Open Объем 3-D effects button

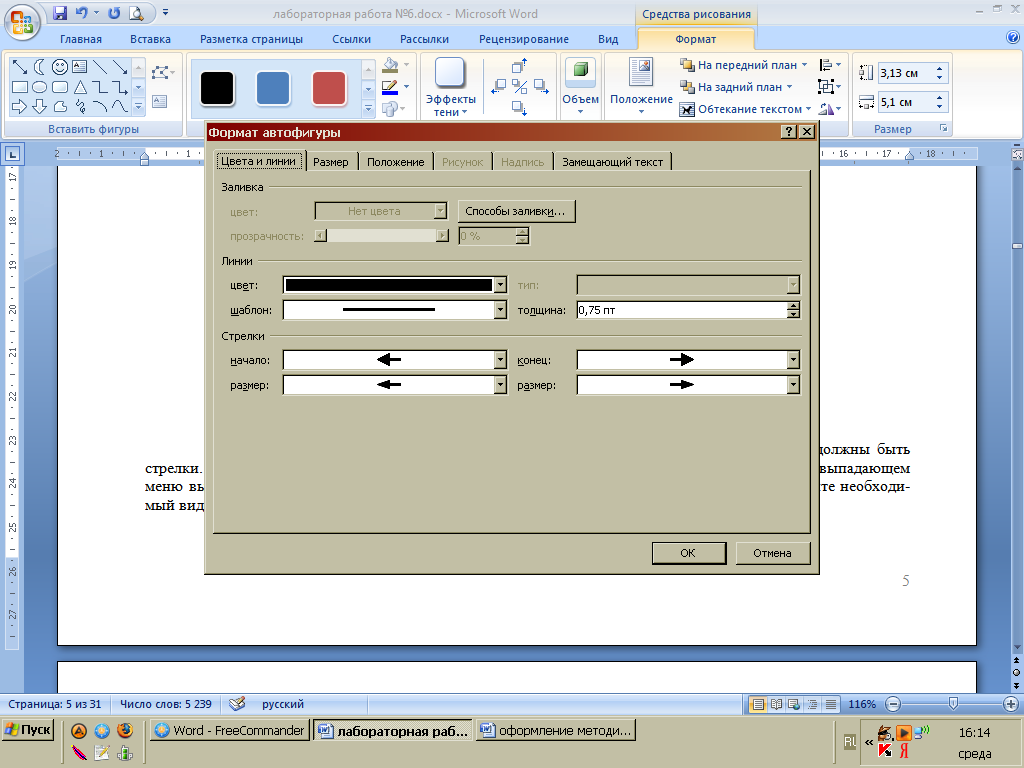[x=580, y=86]
